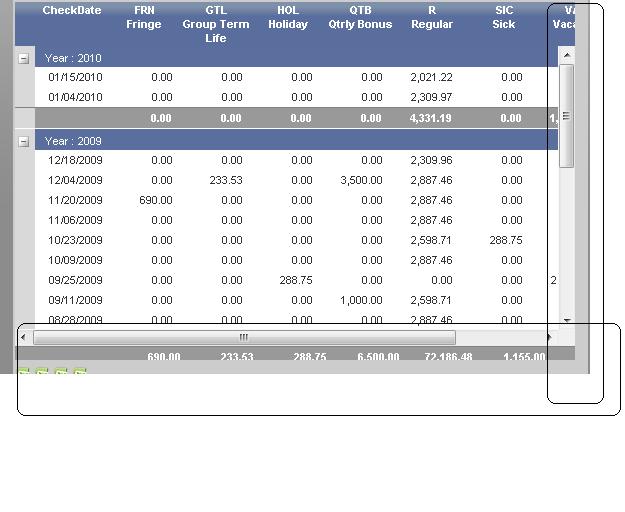Select the Year : 2009 group row label

(x=73, y=141)
